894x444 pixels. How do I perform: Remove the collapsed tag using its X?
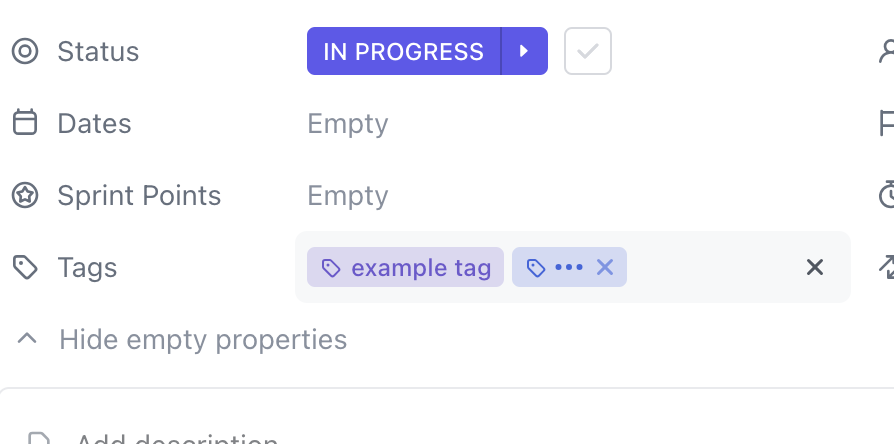coord(604,267)
